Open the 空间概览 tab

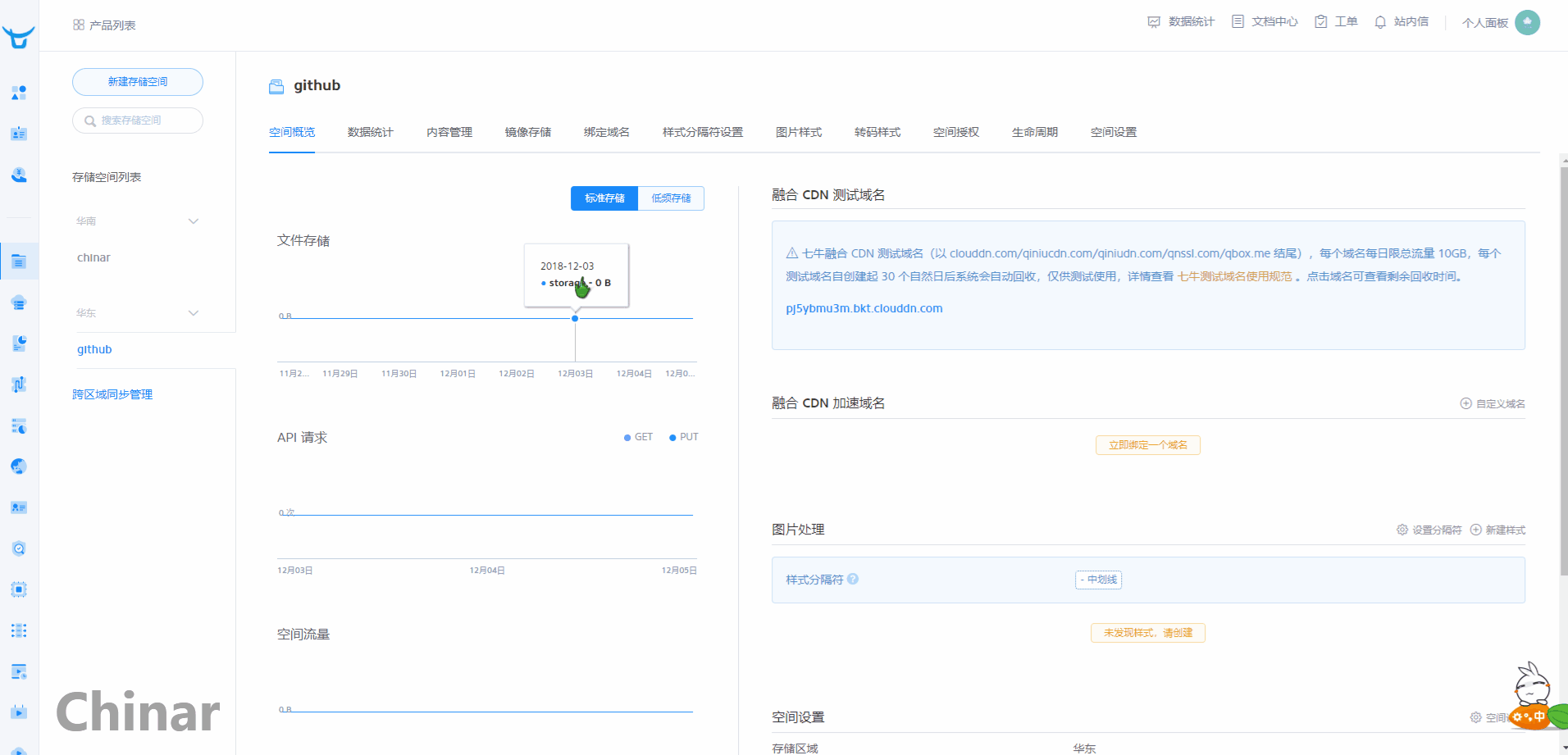[x=292, y=132]
